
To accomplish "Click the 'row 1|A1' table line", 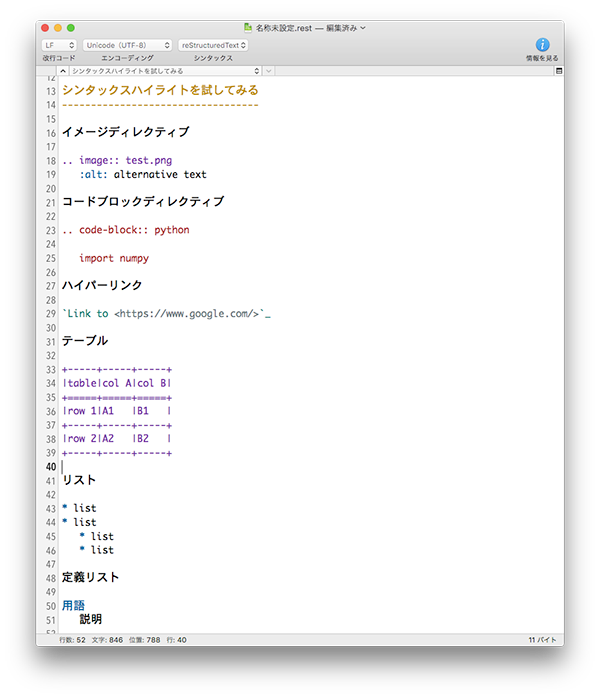I will click(x=117, y=411).
